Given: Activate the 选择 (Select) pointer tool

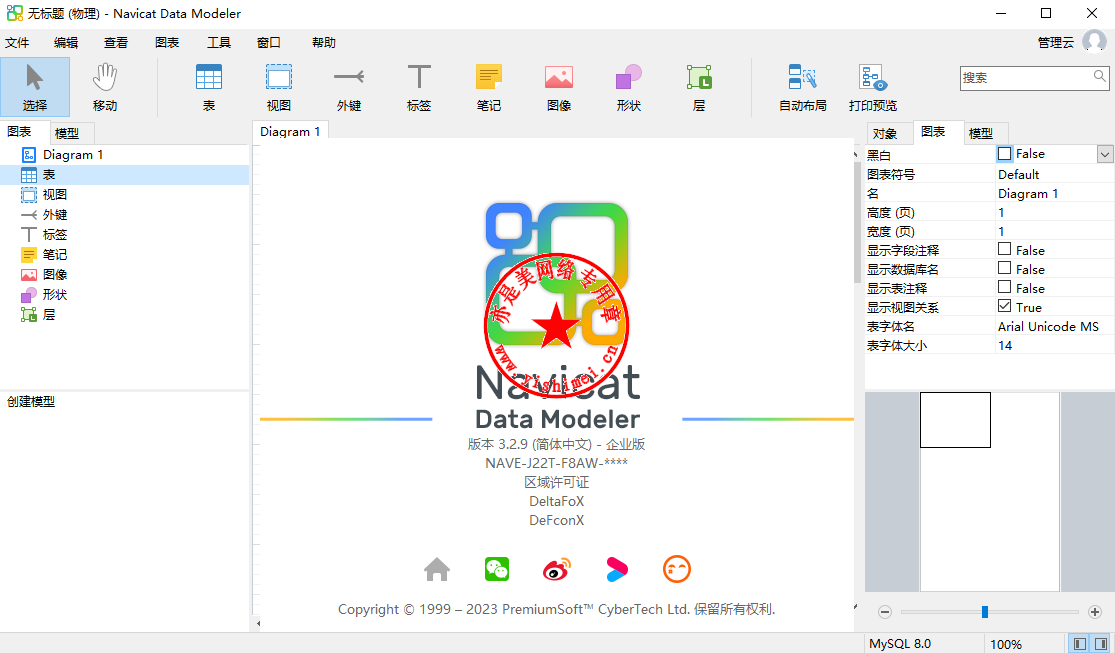Looking at the screenshot, I should (35, 87).
